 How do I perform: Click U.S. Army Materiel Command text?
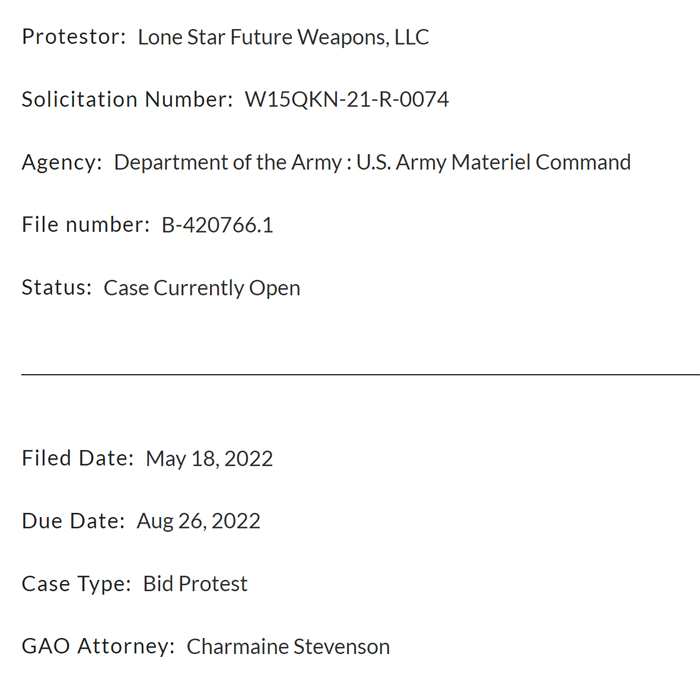(494, 163)
